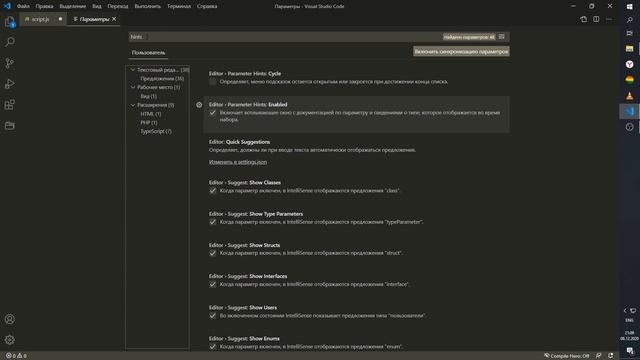Select HTML (1) in settings tree
Image resolution: width=640 pixels, height=360 pixels.
[151, 114]
